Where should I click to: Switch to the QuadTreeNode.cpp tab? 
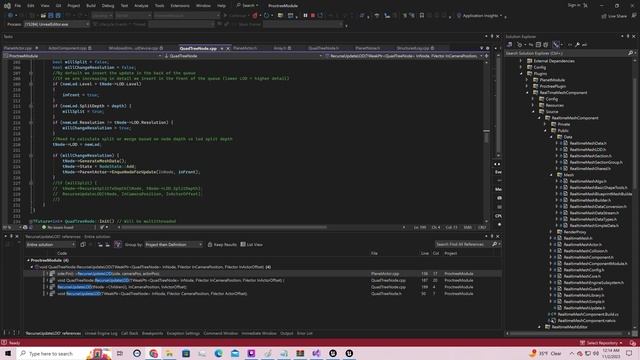198,48
